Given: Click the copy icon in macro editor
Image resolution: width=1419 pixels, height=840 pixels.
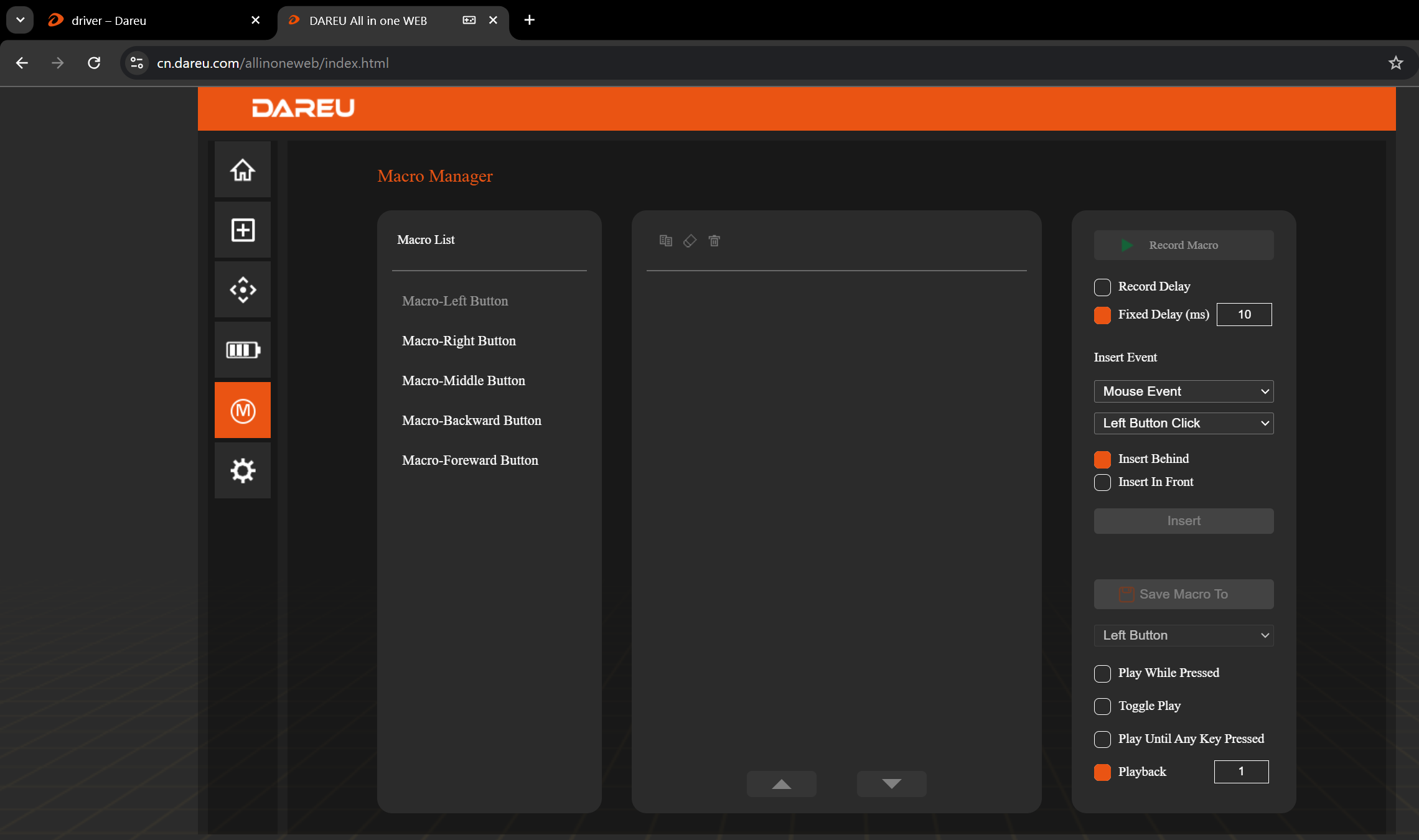Looking at the screenshot, I should click(665, 241).
